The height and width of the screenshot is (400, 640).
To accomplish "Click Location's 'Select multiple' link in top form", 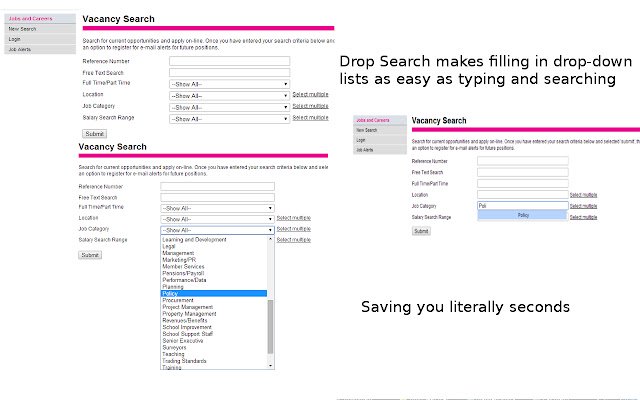I will pos(310,94).
